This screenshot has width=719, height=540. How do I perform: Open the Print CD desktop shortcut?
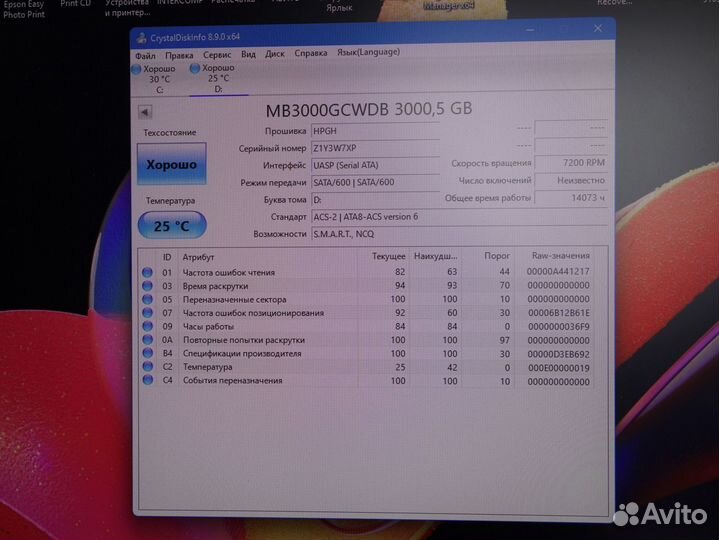(76, 4)
